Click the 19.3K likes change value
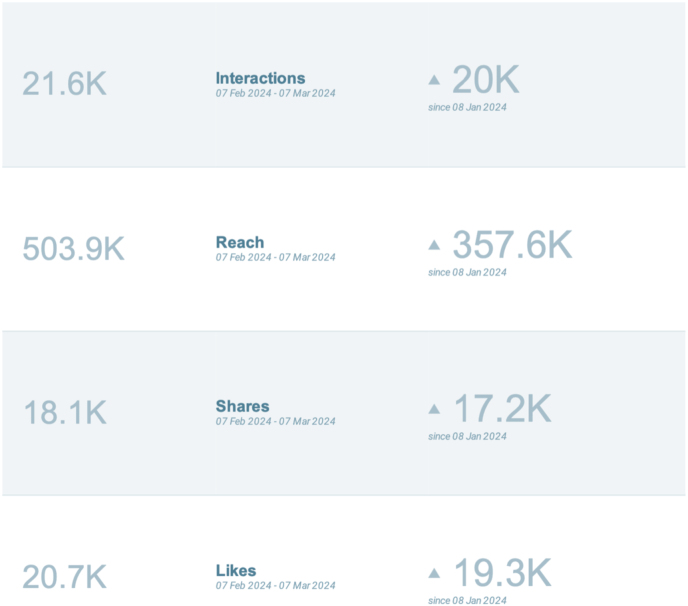The image size is (688, 606). point(502,573)
